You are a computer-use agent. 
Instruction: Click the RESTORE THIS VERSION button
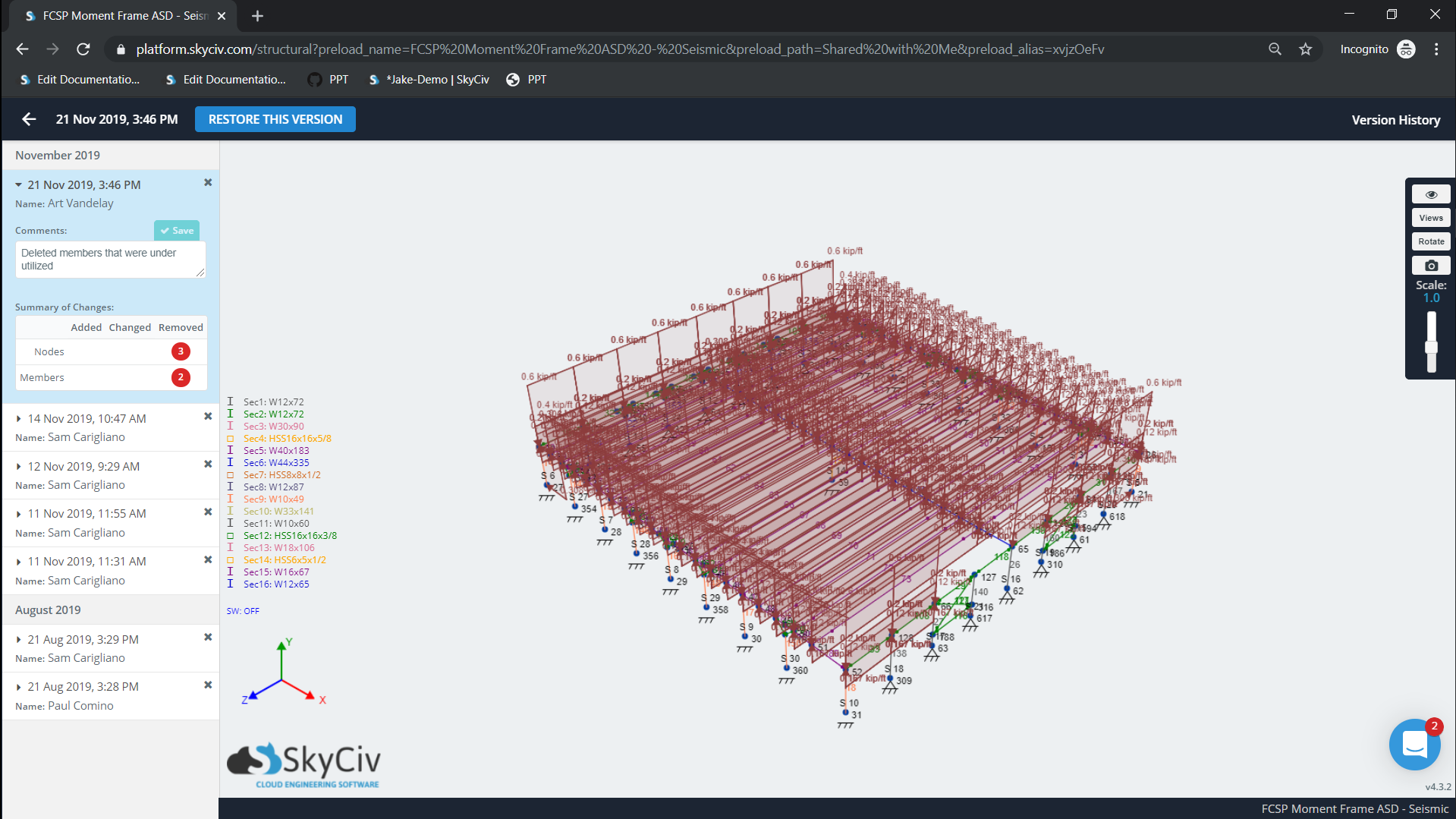275,119
